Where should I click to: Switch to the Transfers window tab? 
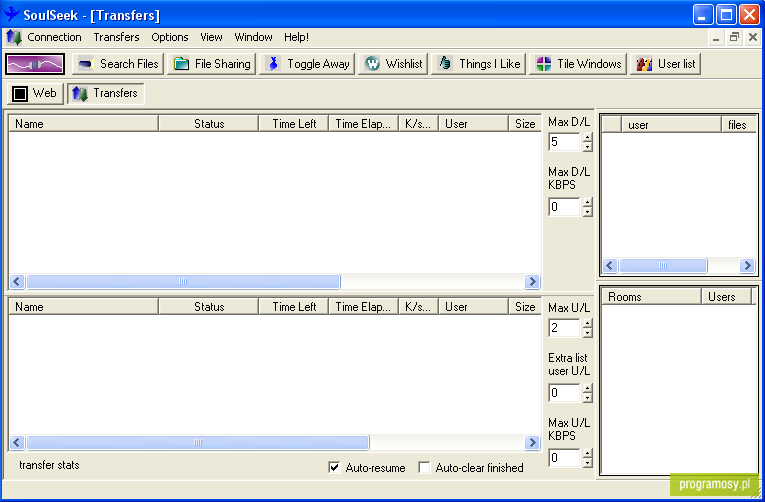click(x=105, y=93)
